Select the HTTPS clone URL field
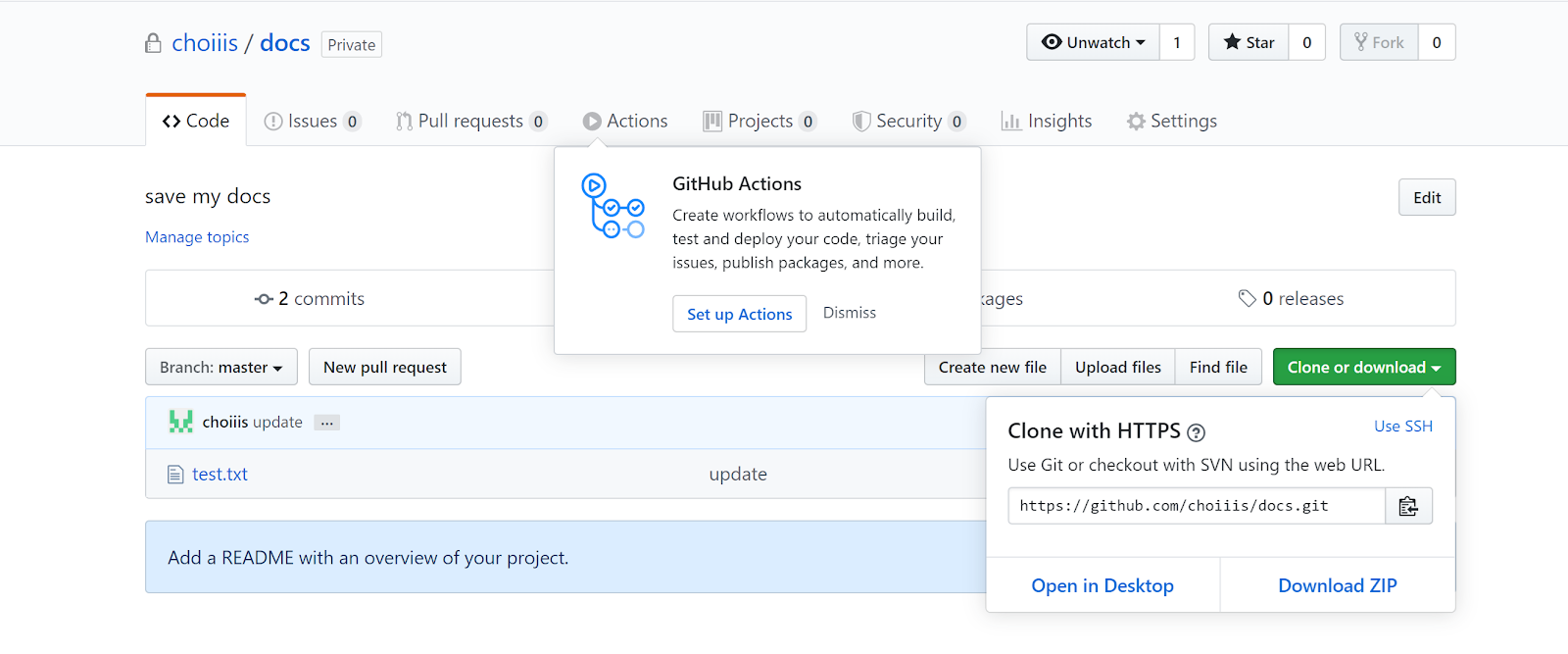Viewport: 1568px width, 654px height. 1197,506
